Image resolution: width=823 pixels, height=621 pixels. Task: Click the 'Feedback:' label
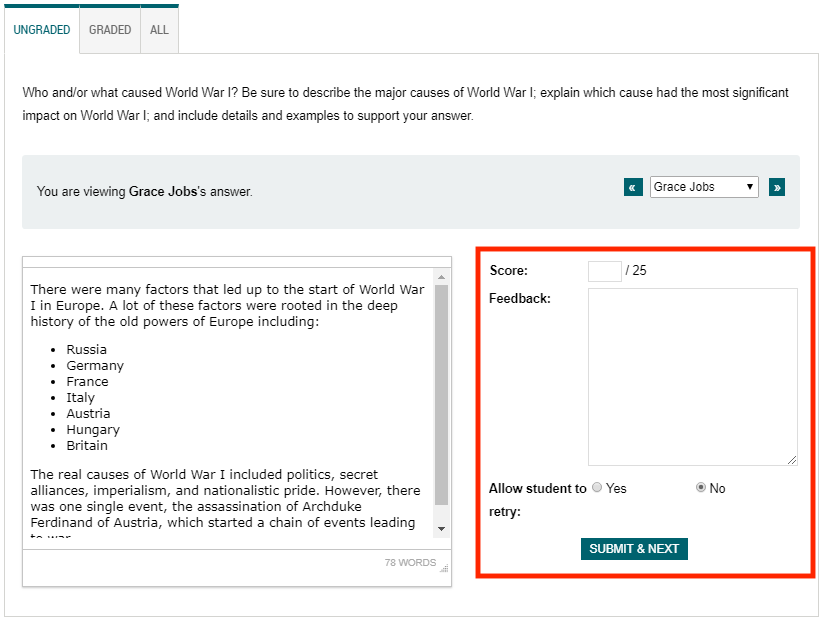tap(520, 299)
